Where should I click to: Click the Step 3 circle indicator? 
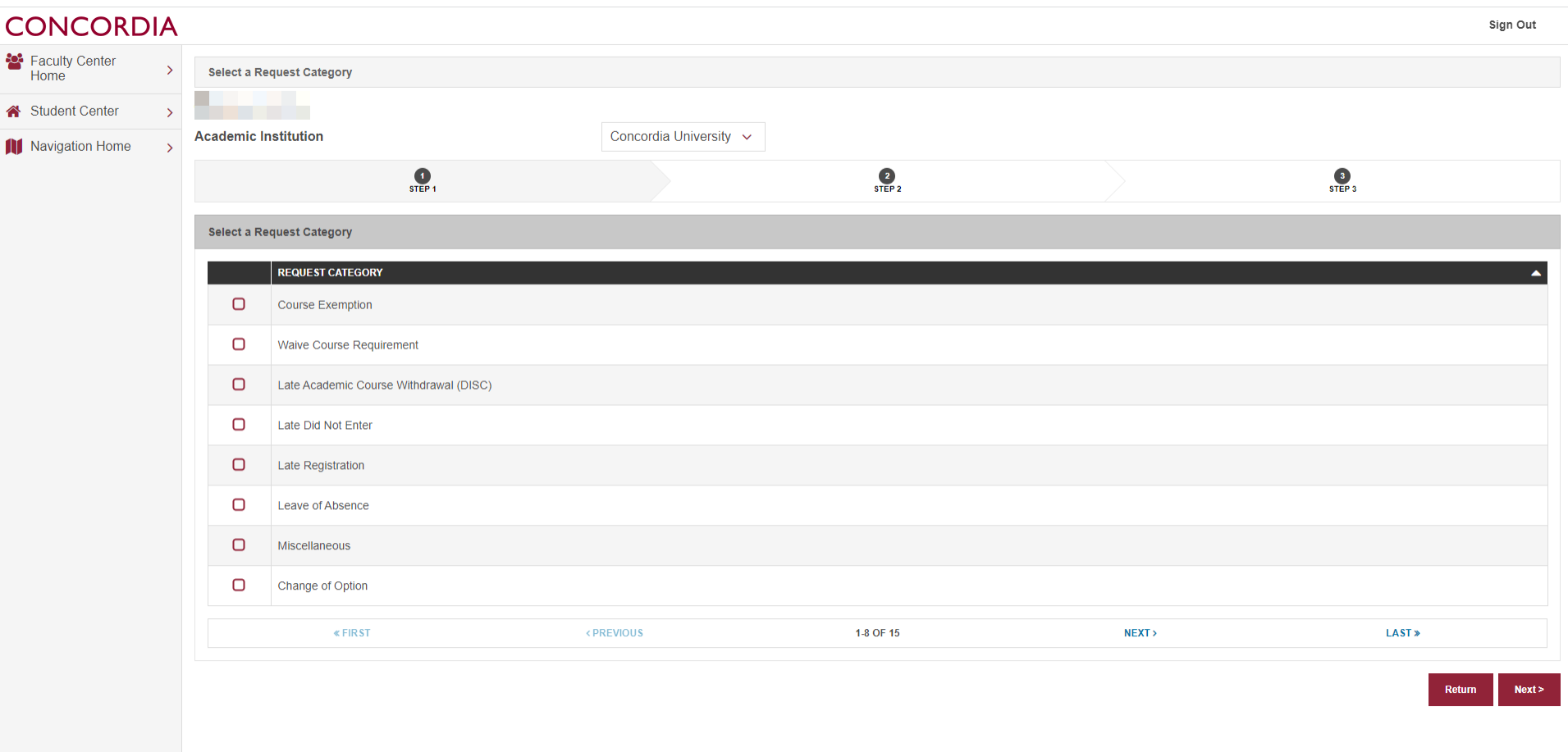click(x=1342, y=176)
